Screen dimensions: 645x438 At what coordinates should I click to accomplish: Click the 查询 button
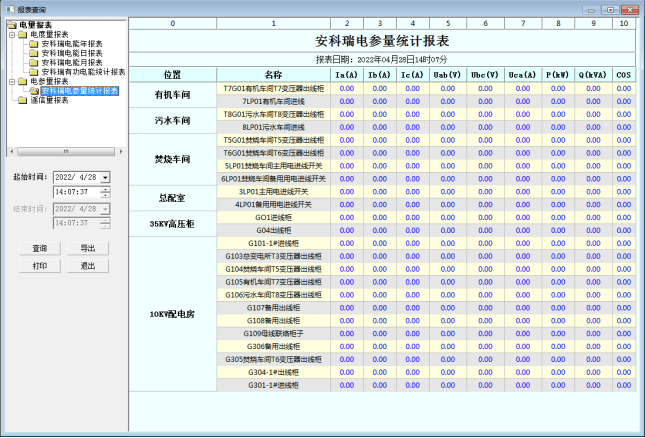tap(40, 248)
